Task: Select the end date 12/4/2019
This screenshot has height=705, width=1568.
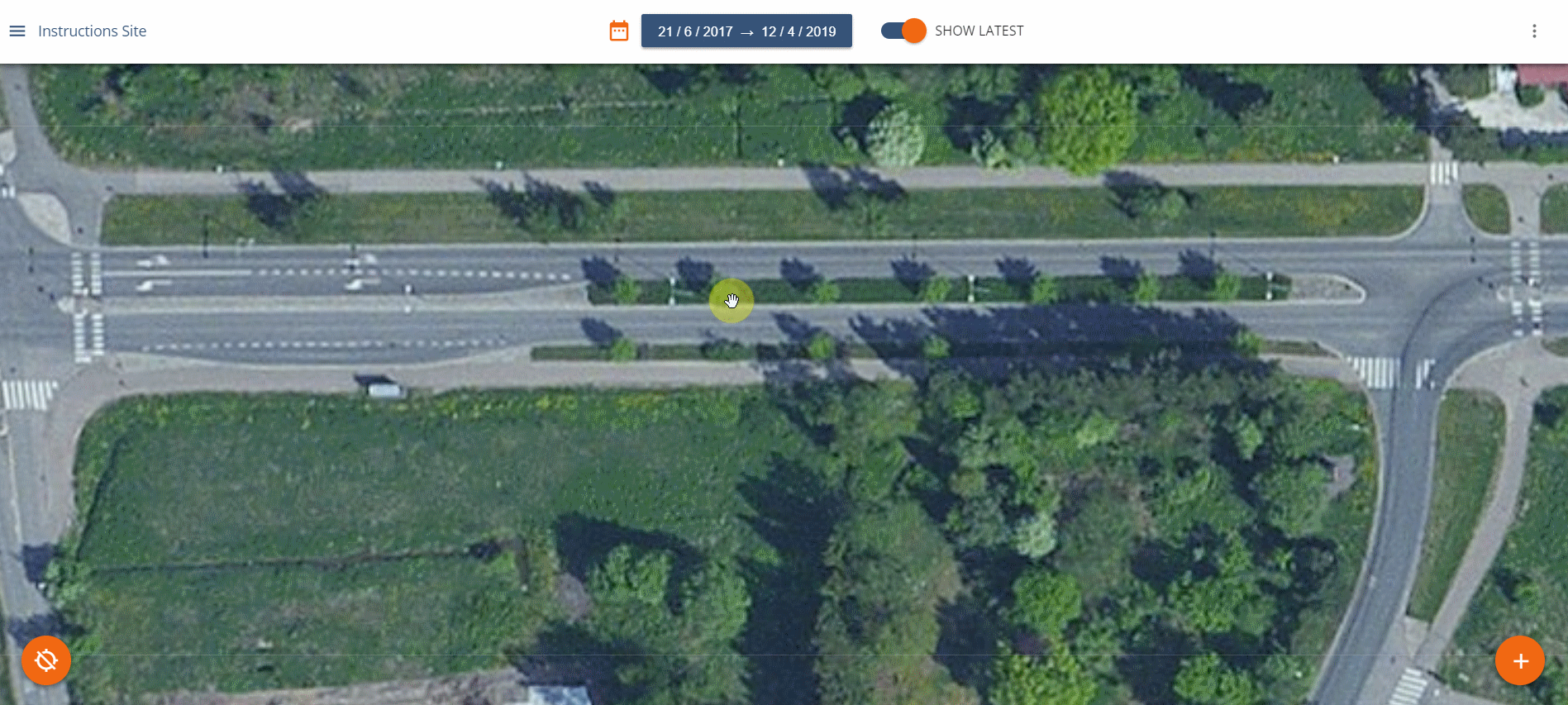Action: coord(798,31)
